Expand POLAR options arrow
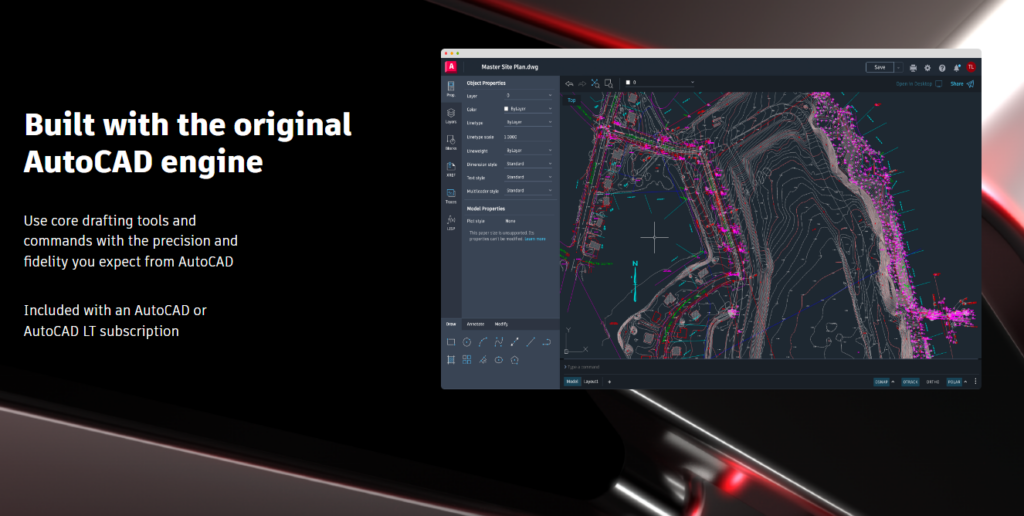This screenshot has width=1024, height=516. [x=966, y=381]
